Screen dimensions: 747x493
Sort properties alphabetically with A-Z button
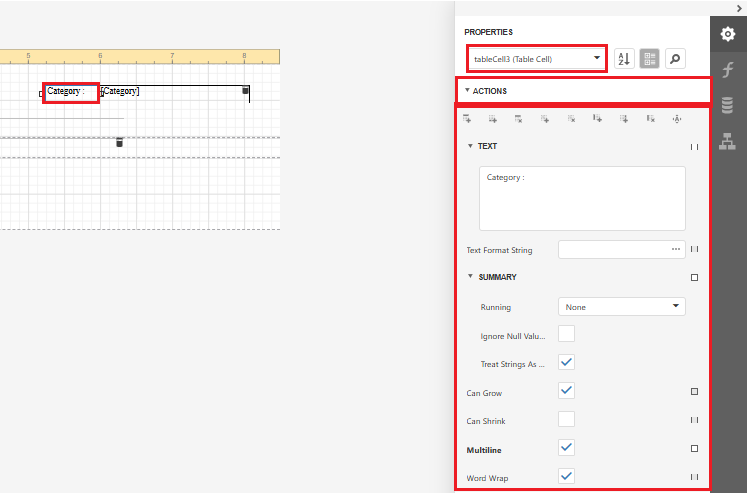pyautogui.click(x=624, y=59)
